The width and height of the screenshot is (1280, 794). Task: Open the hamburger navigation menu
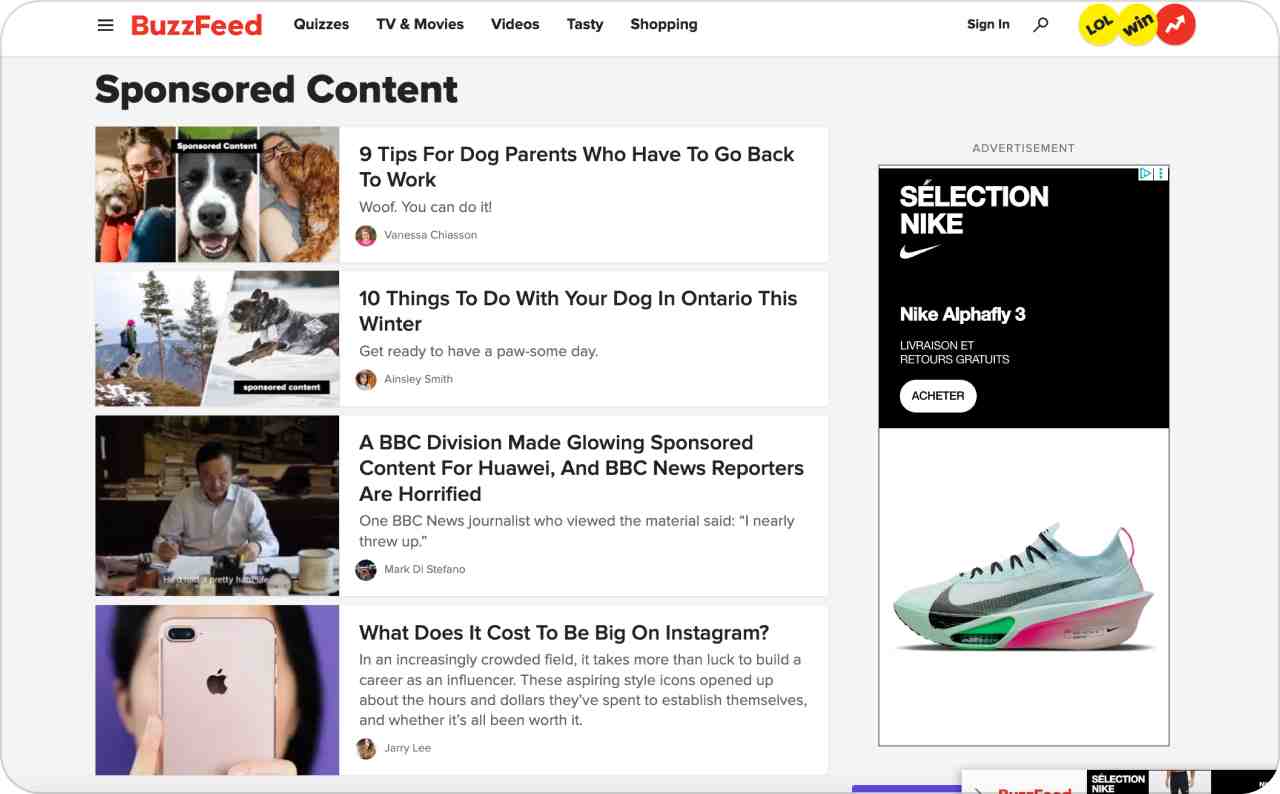tap(105, 24)
